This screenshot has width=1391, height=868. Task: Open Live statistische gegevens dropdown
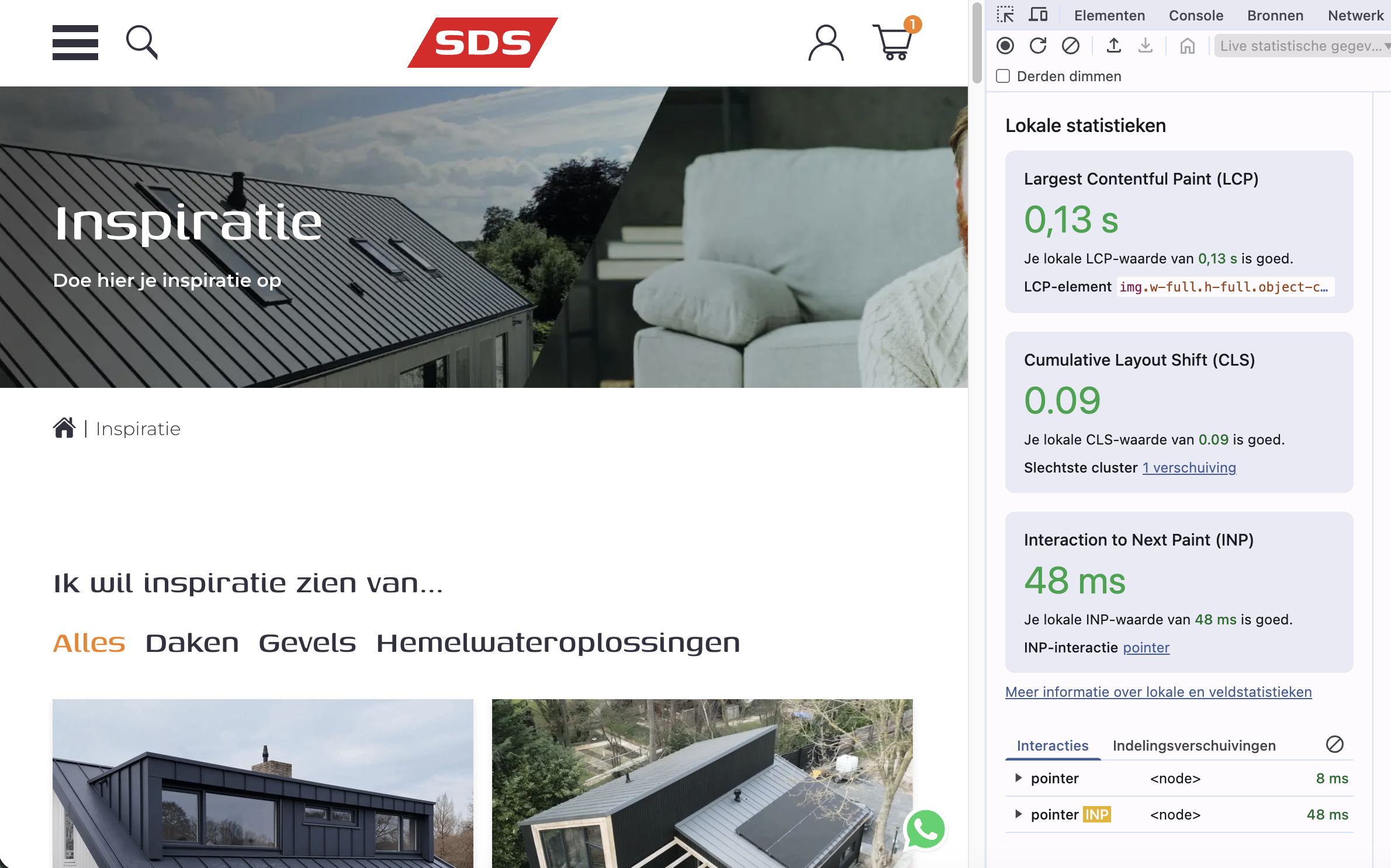(x=1302, y=46)
